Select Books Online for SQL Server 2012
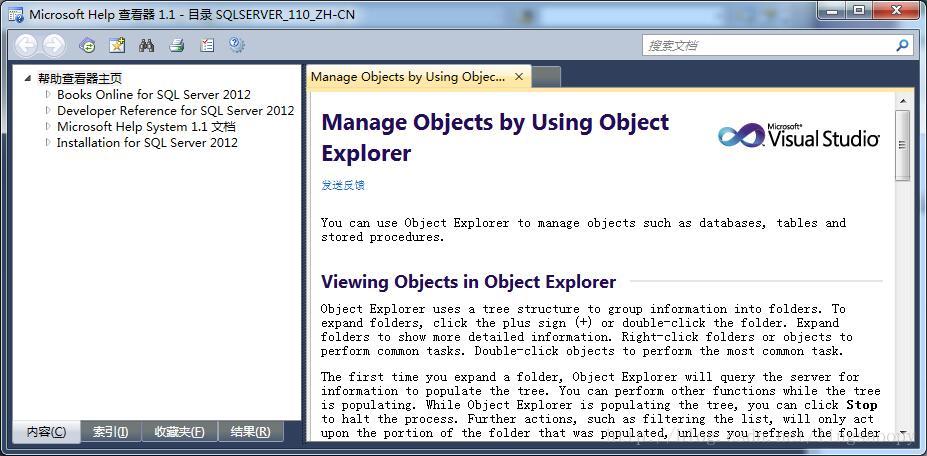Image resolution: width=927 pixels, height=456 pixels. [154, 95]
